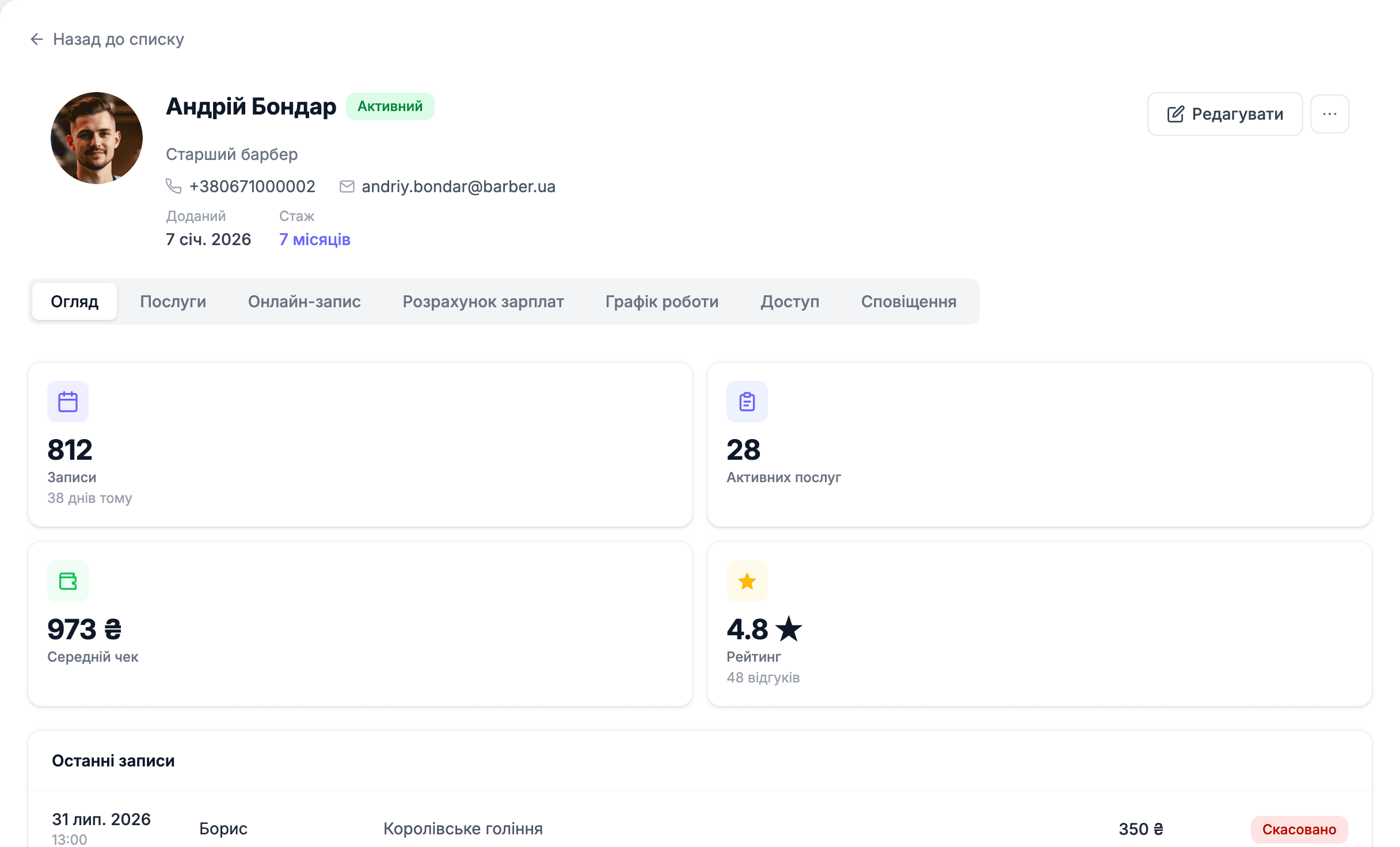Click the pencil icon in Редагувати button
This screenshot has height=847, width=1400.
[1175, 114]
